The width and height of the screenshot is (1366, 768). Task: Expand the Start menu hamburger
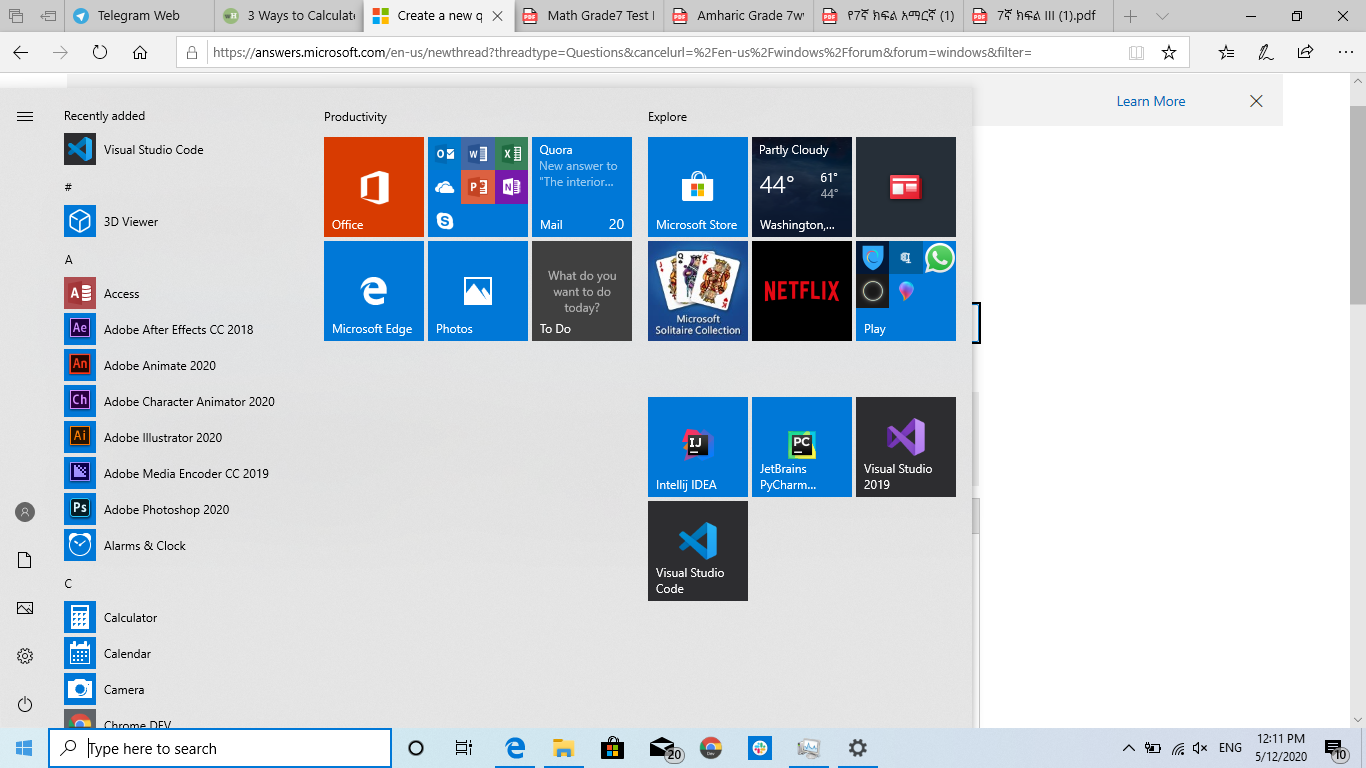[x=25, y=117]
